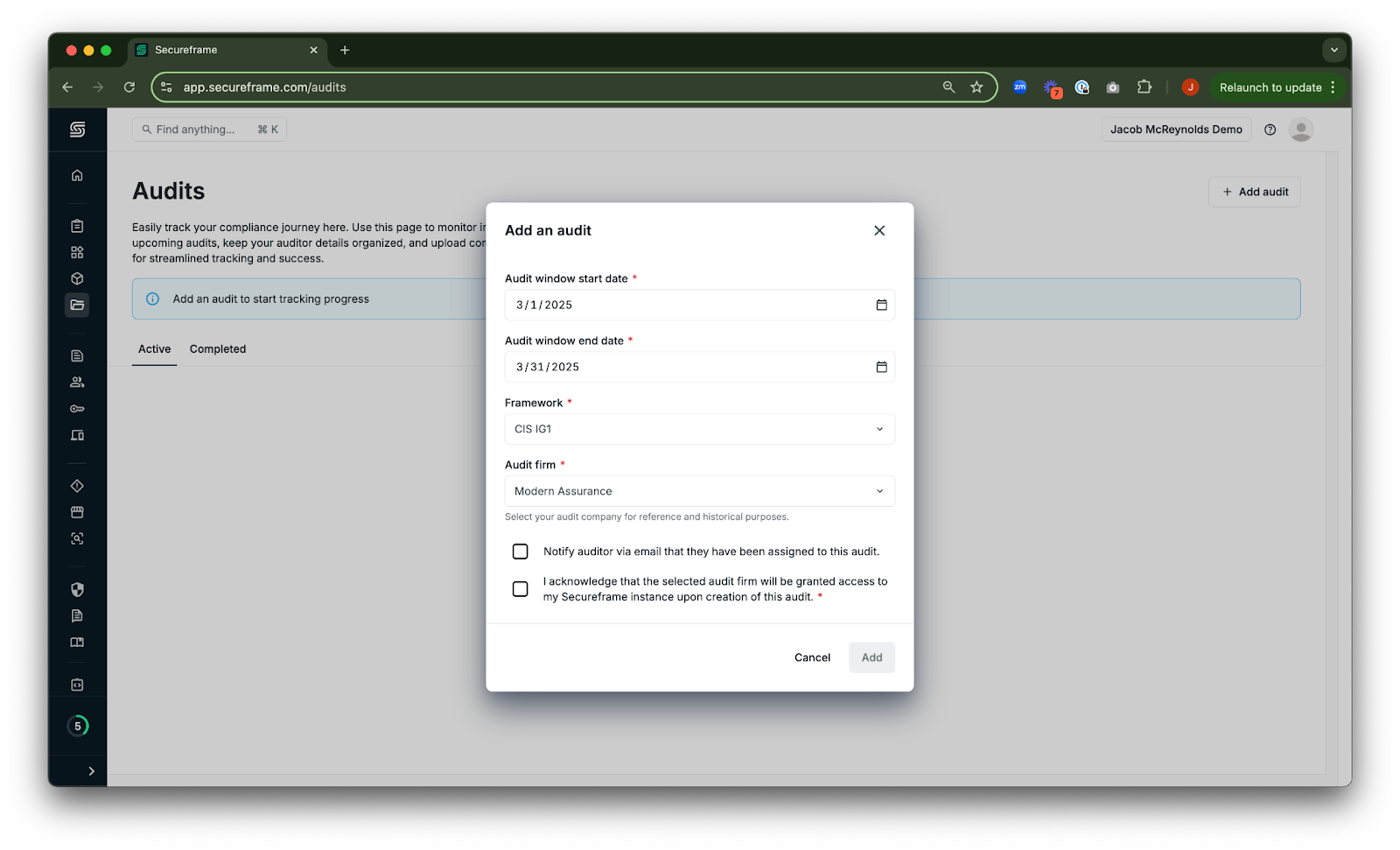Open the people icon in sidebar
Image resolution: width=1400 pixels, height=850 pixels.
pyautogui.click(x=77, y=382)
